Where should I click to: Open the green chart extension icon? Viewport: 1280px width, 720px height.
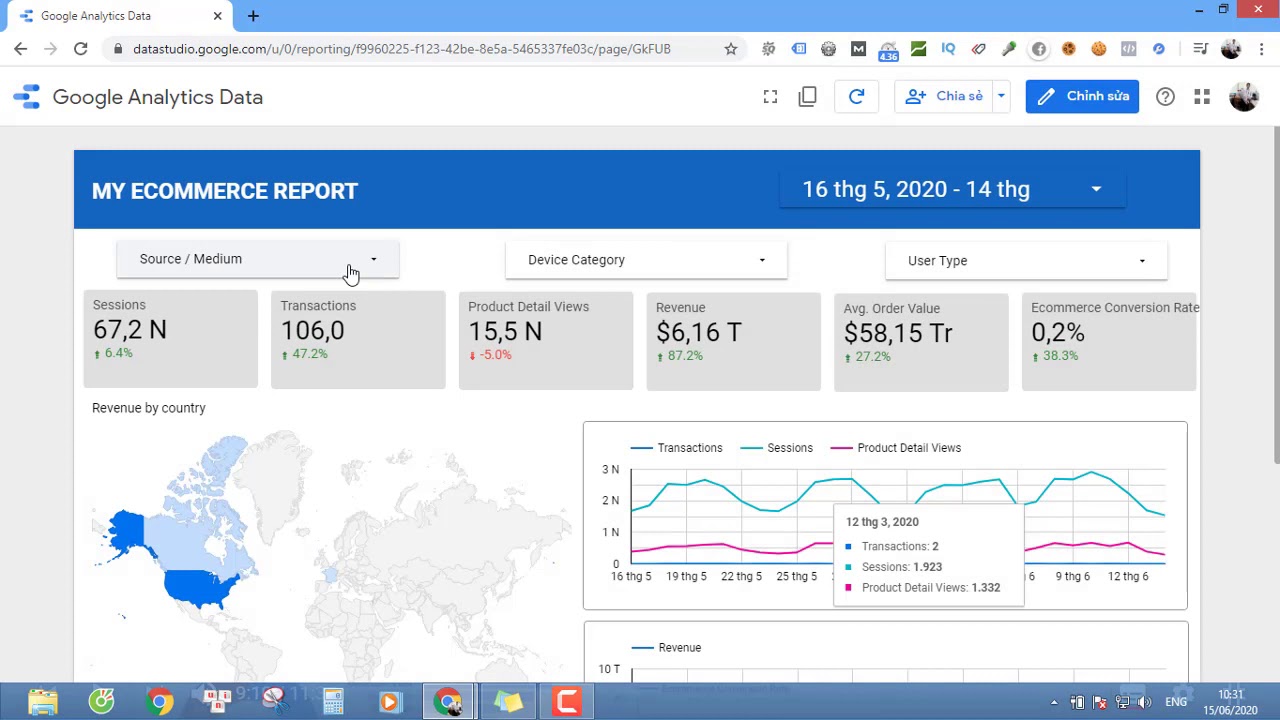click(x=918, y=49)
